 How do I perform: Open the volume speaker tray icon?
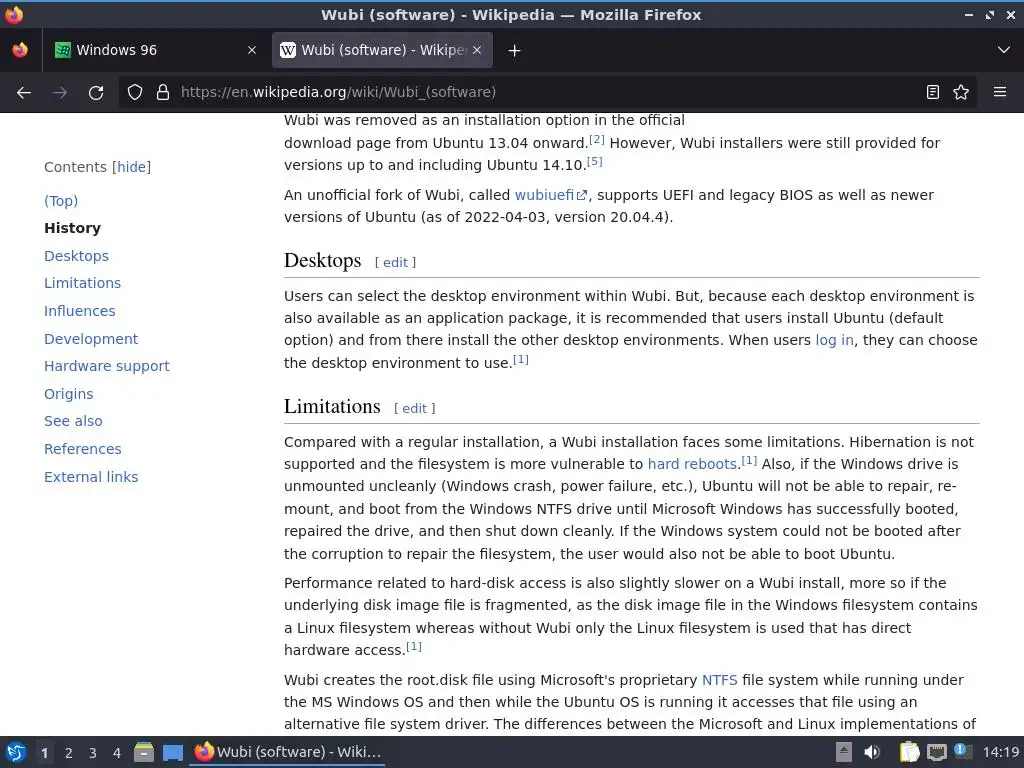(x=872, y=752)
